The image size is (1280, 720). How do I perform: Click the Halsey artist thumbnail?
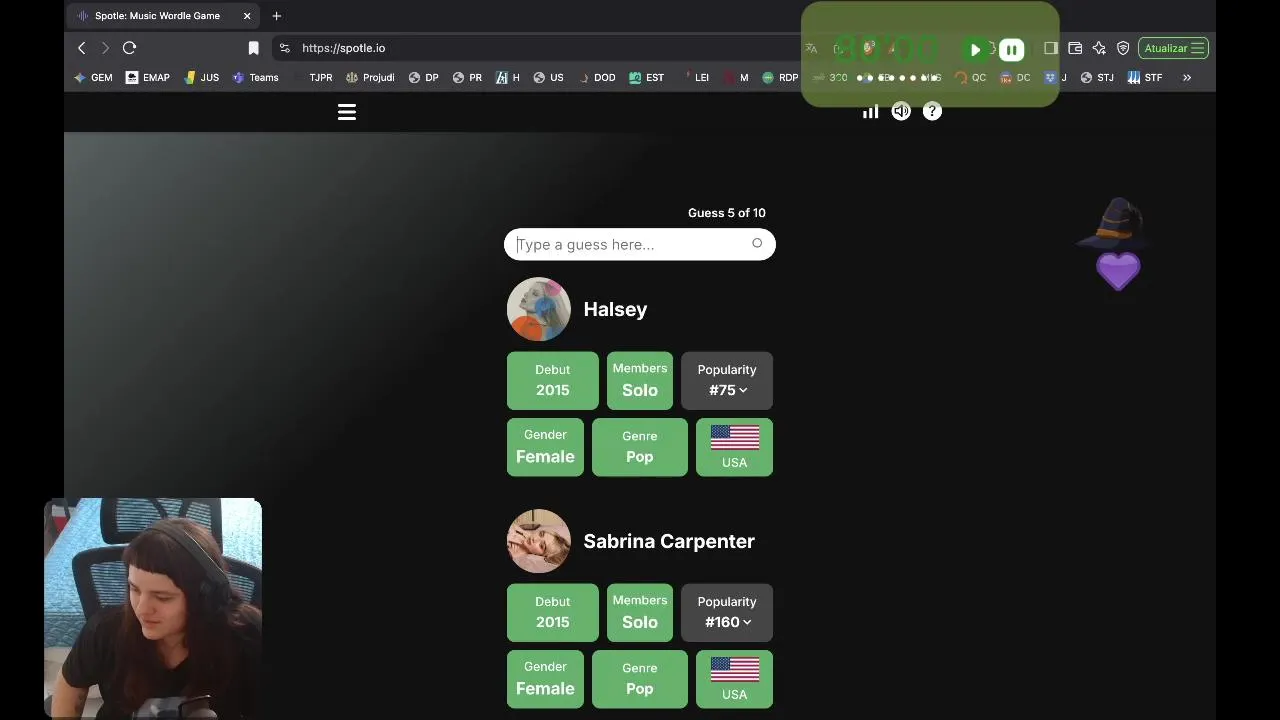coord(539,309)
